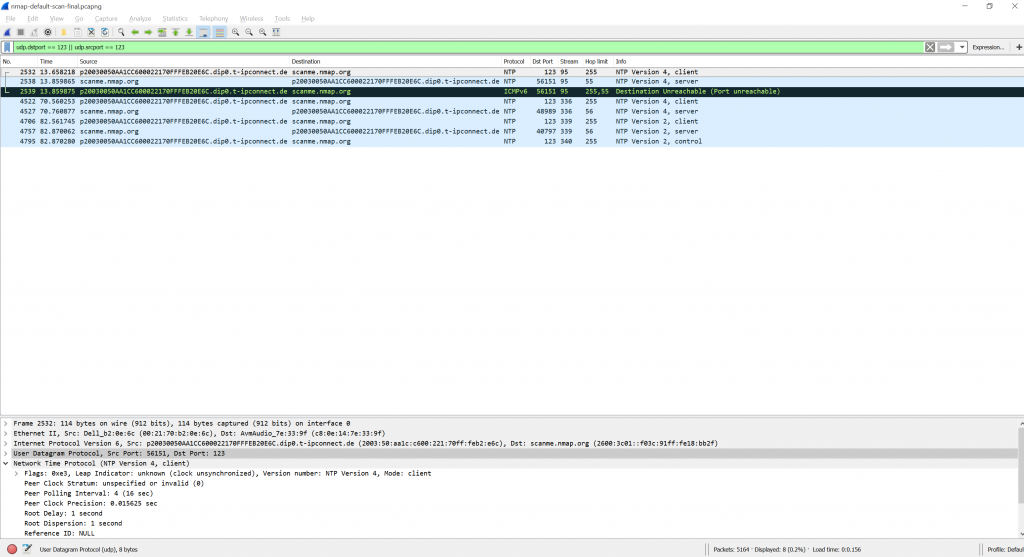Screen dimensions: 1024x557
Task: Restart the current capture
Action: coord(34,32)
